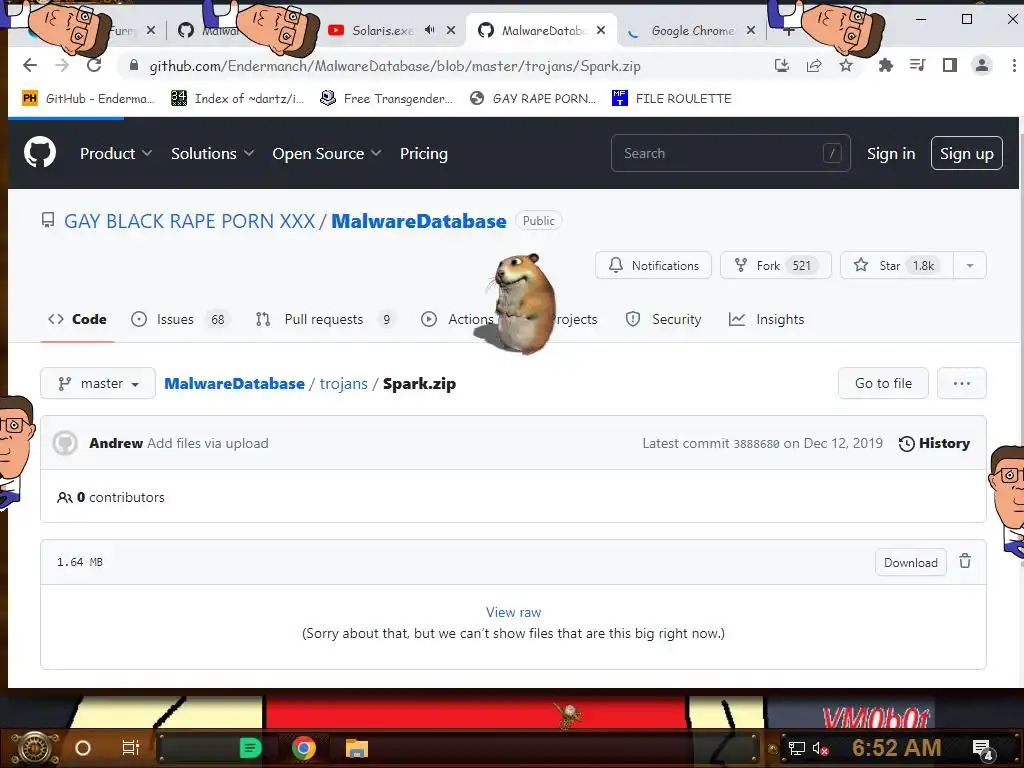Open the trojans folder breadcrumb
This screenshot has width=1024, height=768.
coord(344,383)
